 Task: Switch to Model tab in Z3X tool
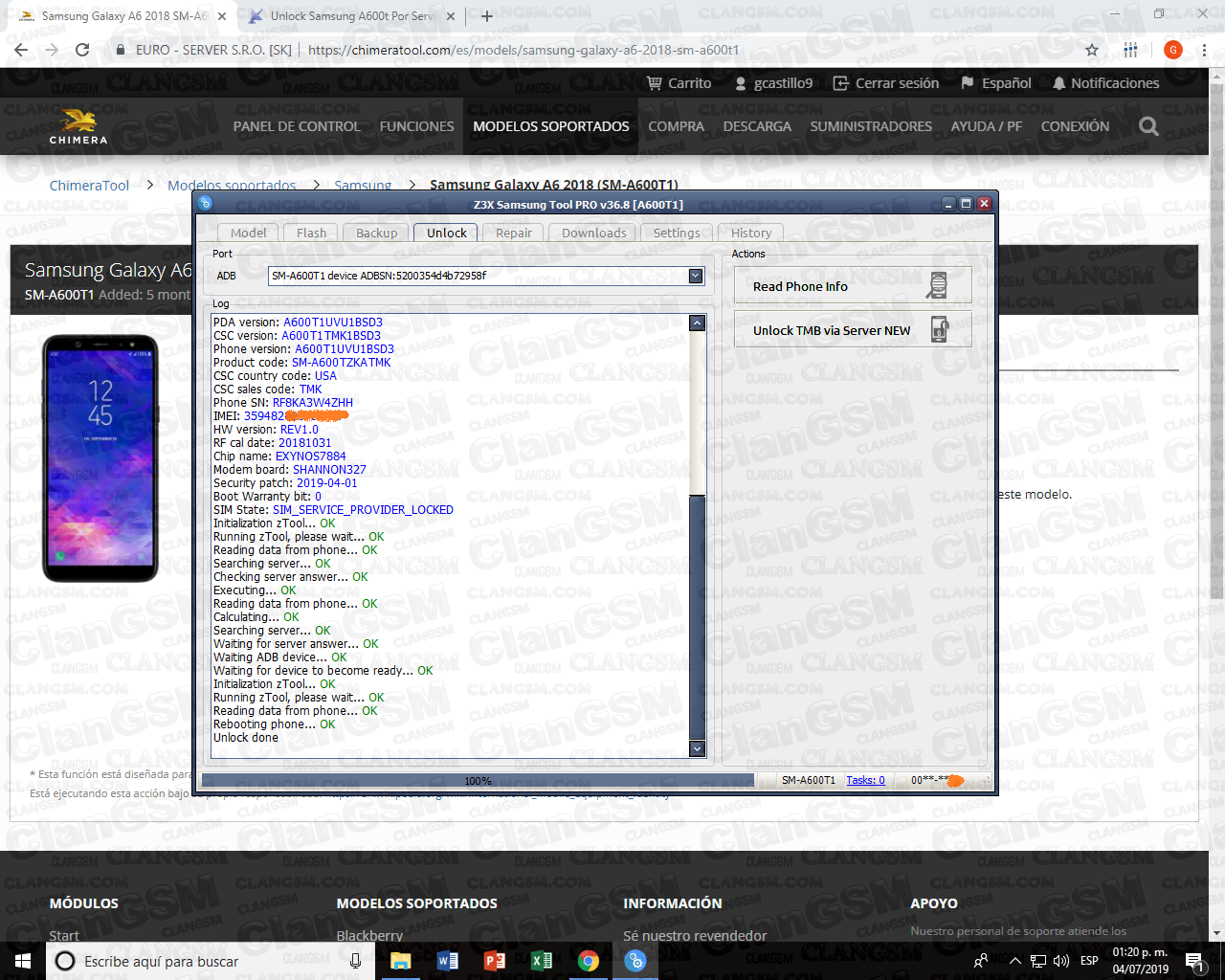coord(248,233)
